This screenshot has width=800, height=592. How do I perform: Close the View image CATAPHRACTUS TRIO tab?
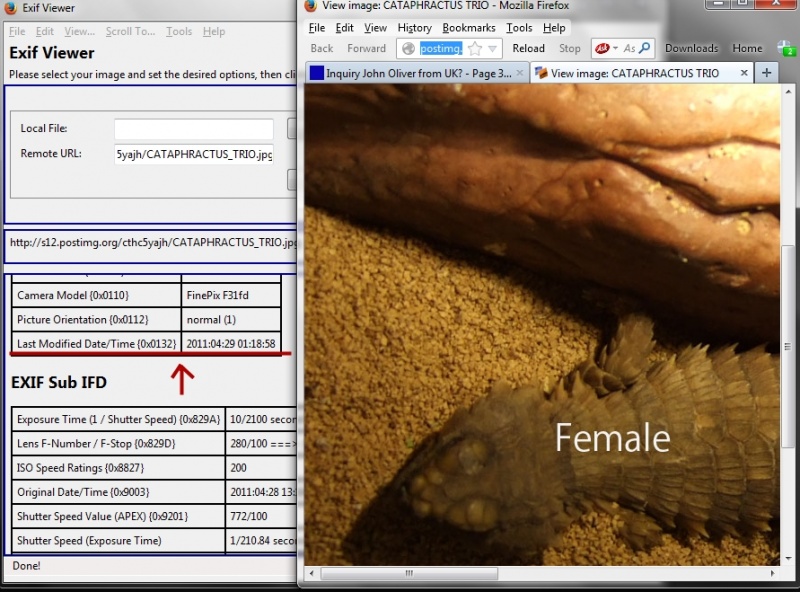click(x=744, y=73)
